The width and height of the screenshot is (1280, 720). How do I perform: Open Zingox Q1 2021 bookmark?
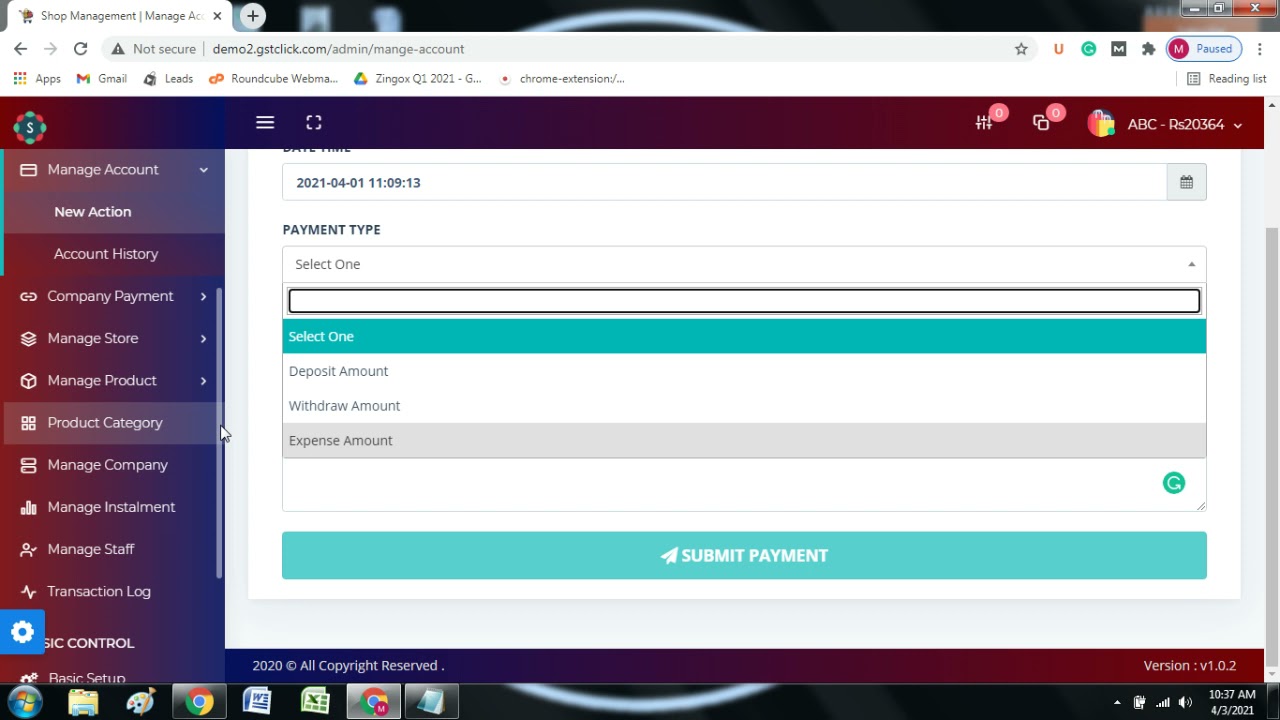coord(418,79)
